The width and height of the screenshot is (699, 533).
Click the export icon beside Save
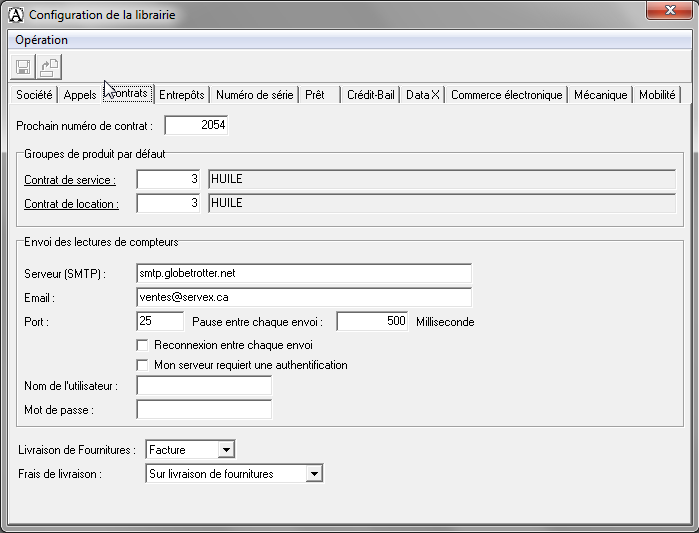click(x=49, y=67)
